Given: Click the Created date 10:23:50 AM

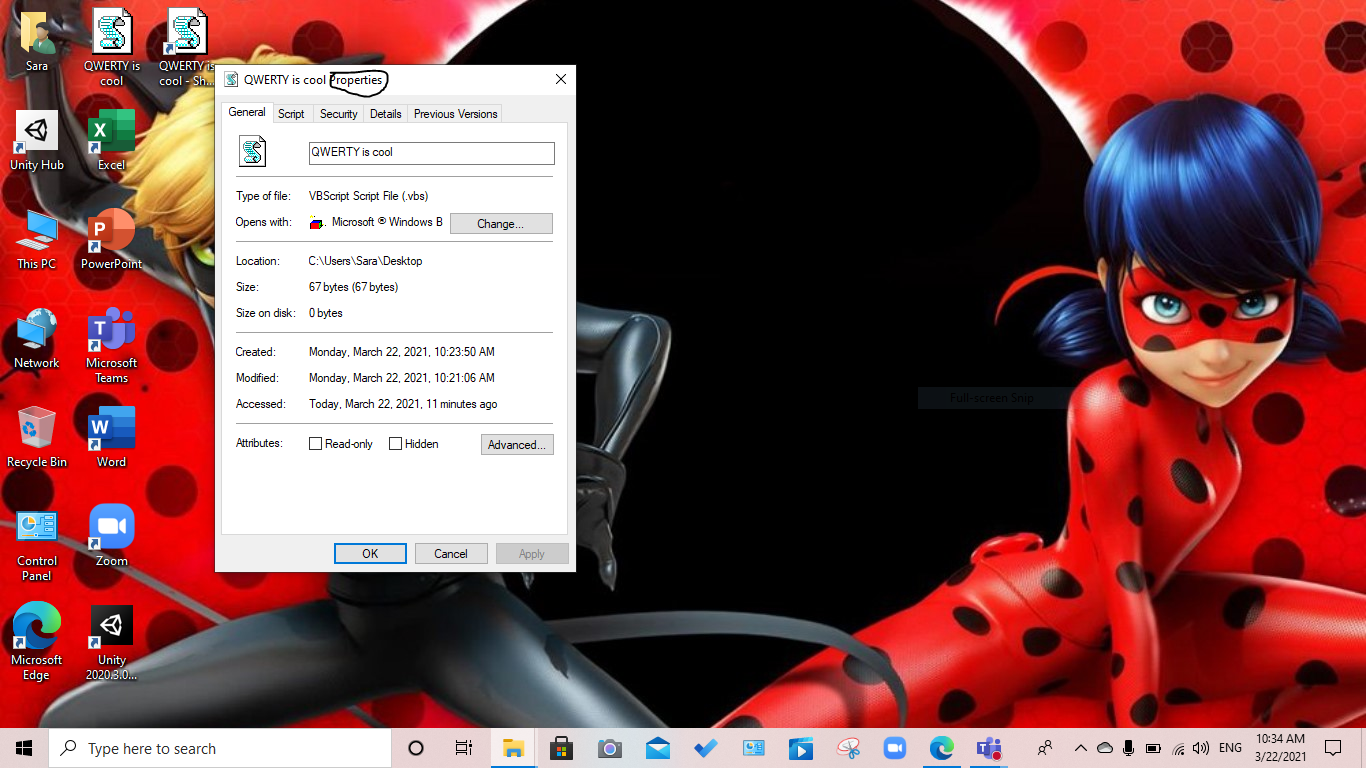Looking at the screenshot, I should pyautogui.click(x=401, y=352).
